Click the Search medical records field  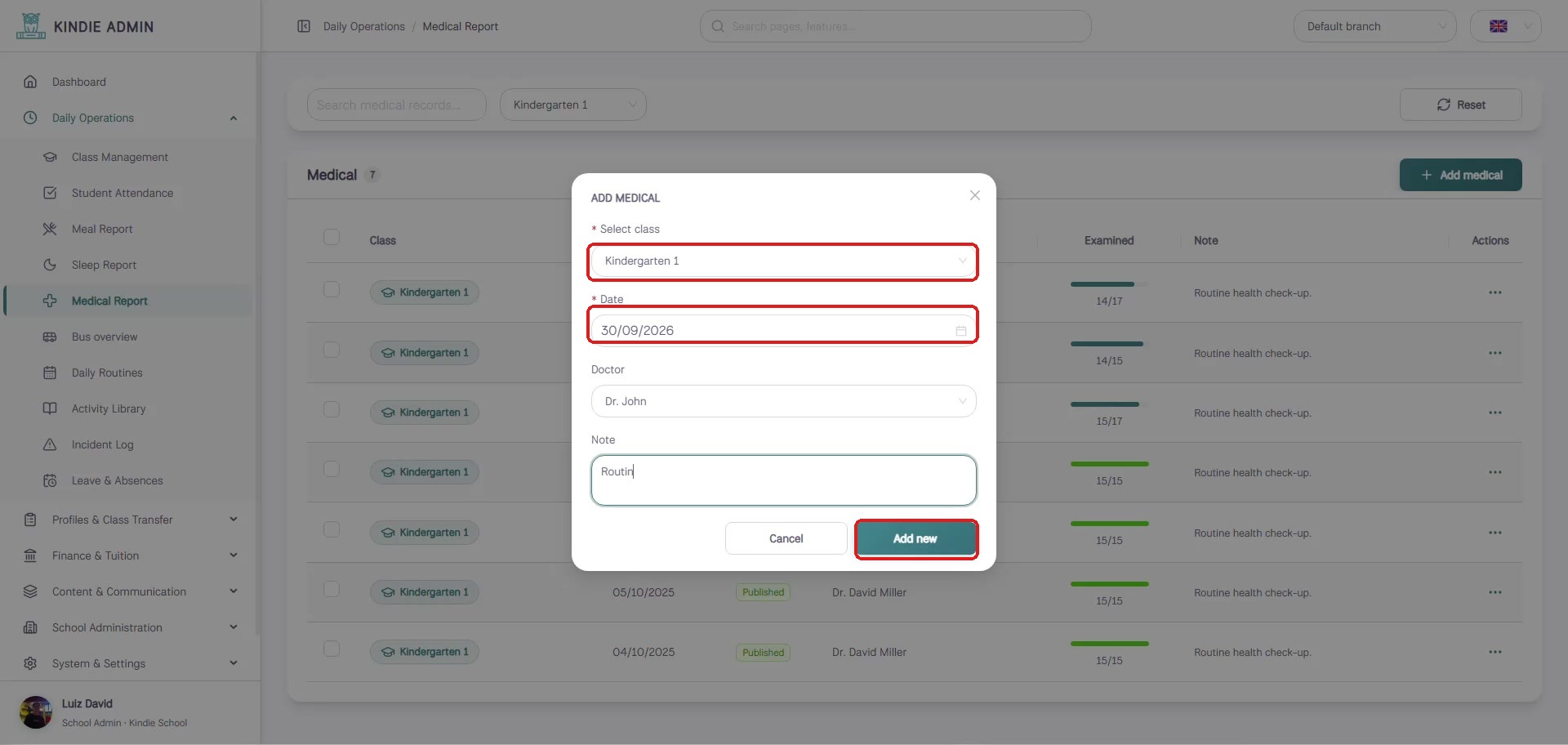(397, 105)
